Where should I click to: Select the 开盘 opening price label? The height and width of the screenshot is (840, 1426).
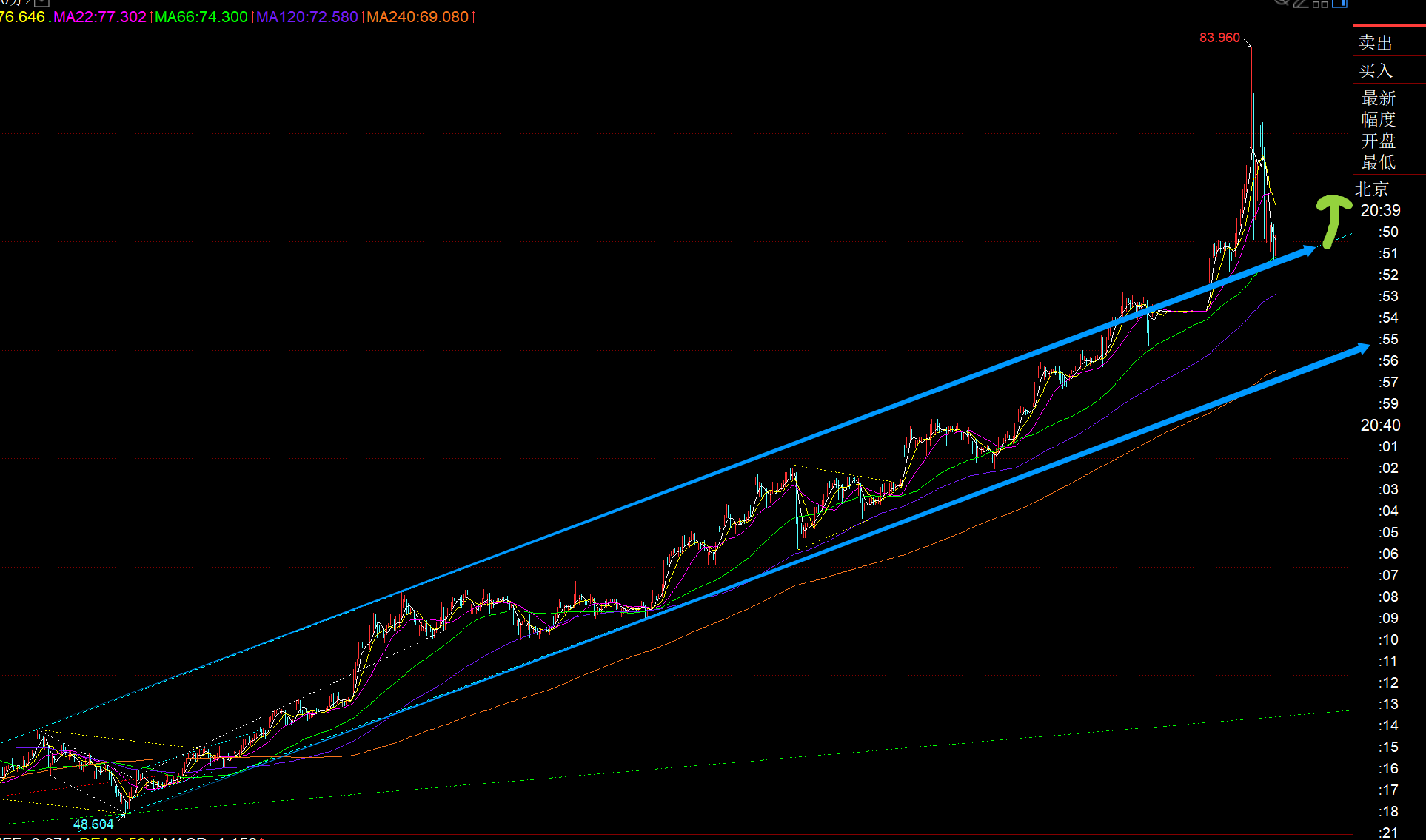[x=1378, y=141]
